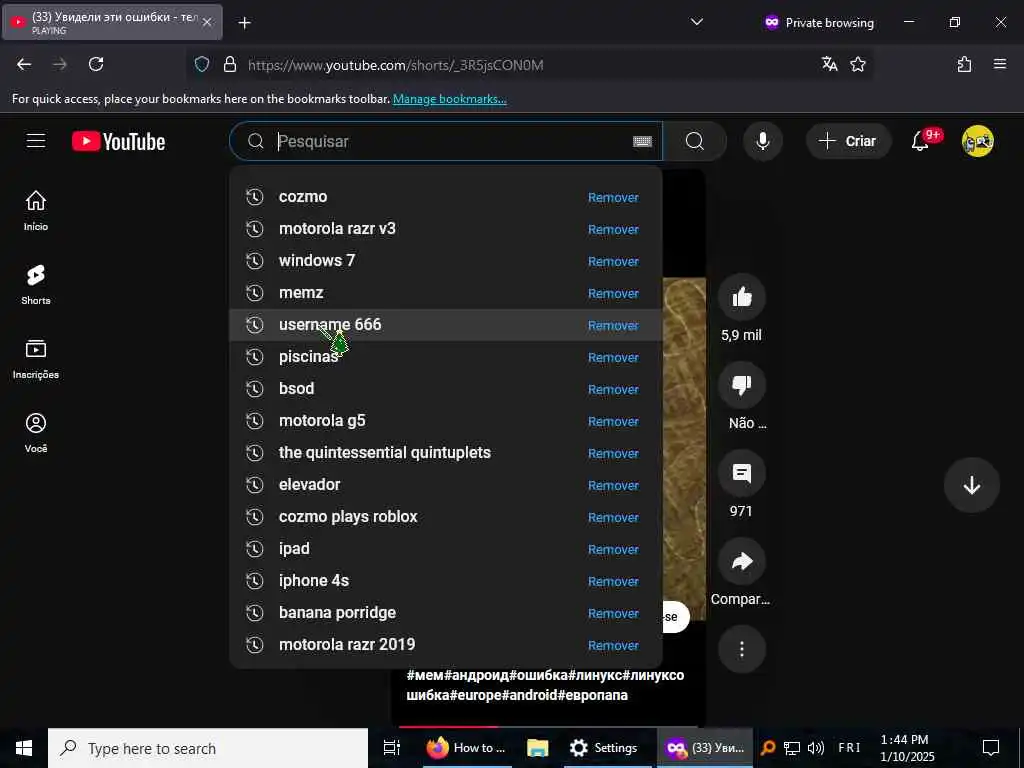
Task: Click the magnifier search submit button
Action: click(695, 141)
